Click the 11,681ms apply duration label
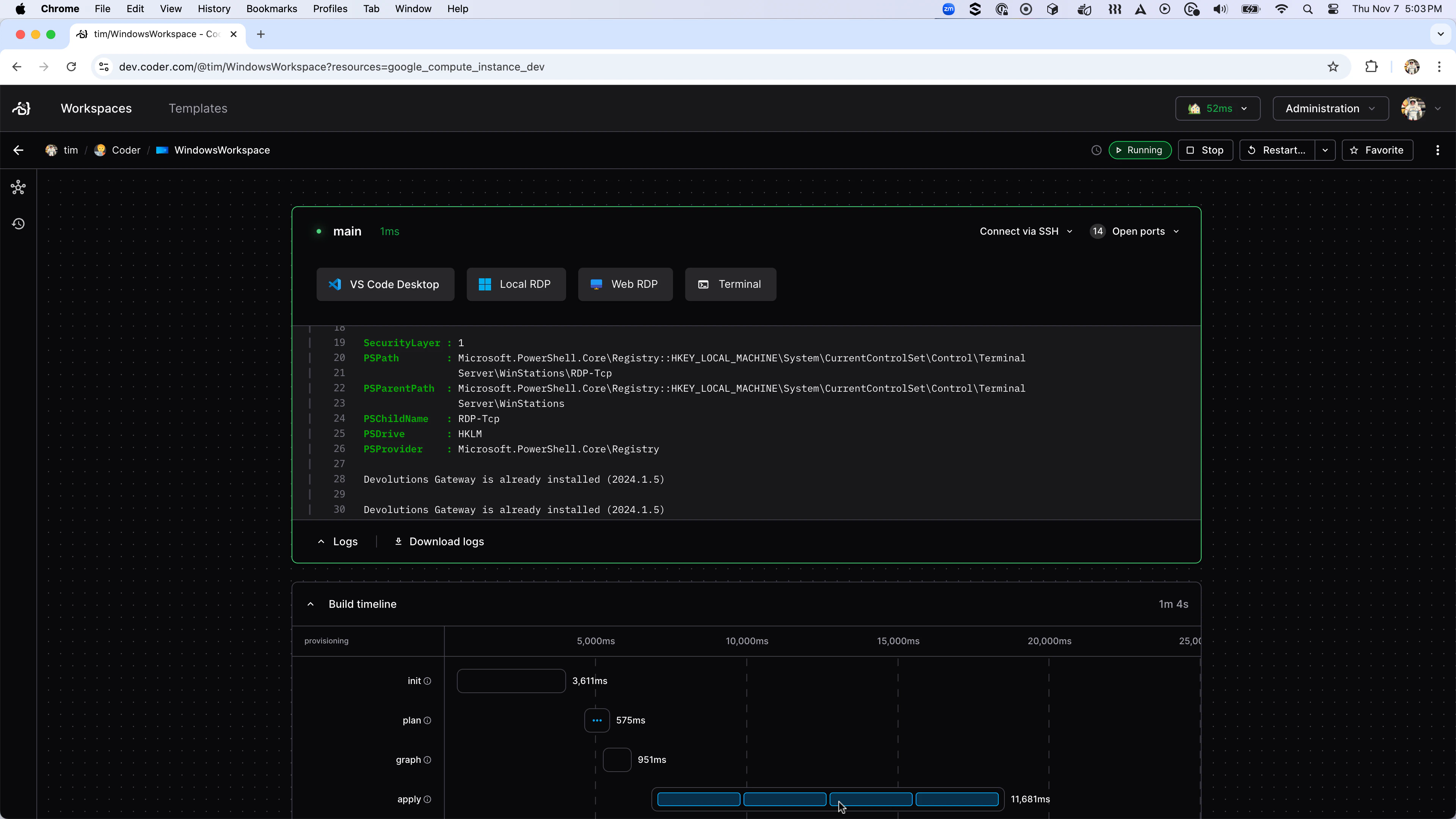The image size is (1456, 819). tap(1030, 800)
